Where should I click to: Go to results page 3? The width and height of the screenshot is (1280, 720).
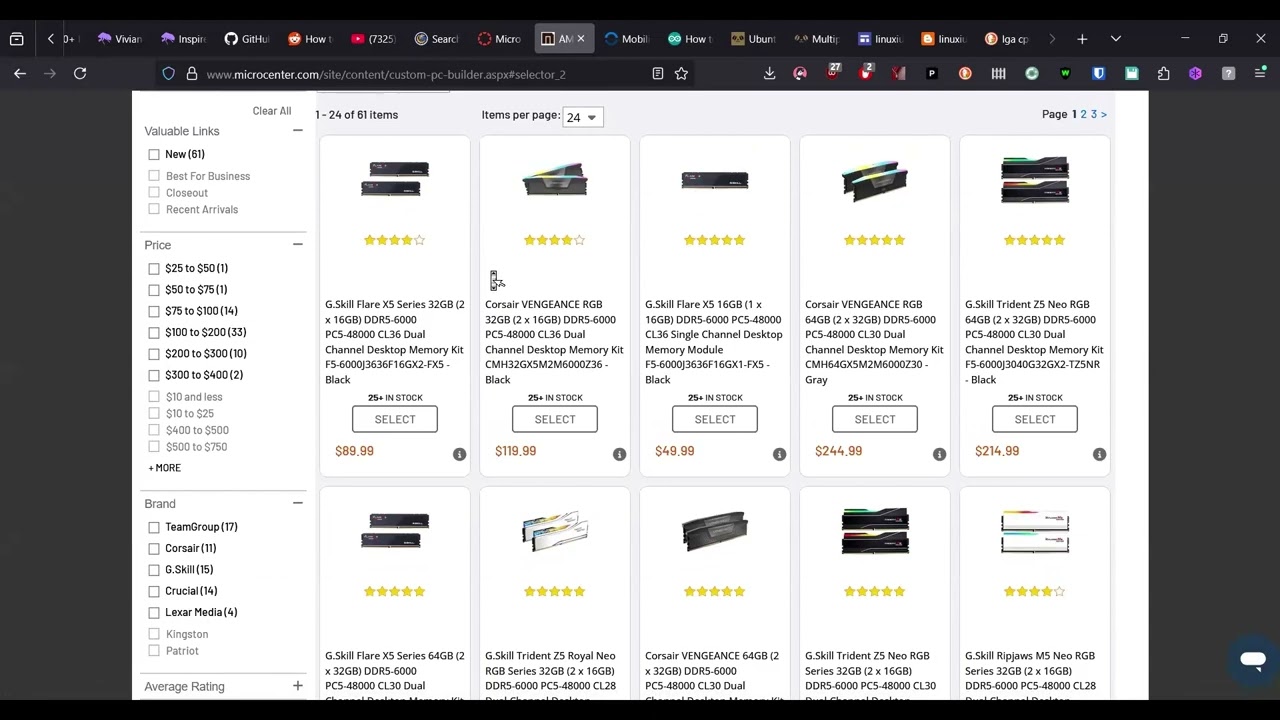tap(1094, 114)
